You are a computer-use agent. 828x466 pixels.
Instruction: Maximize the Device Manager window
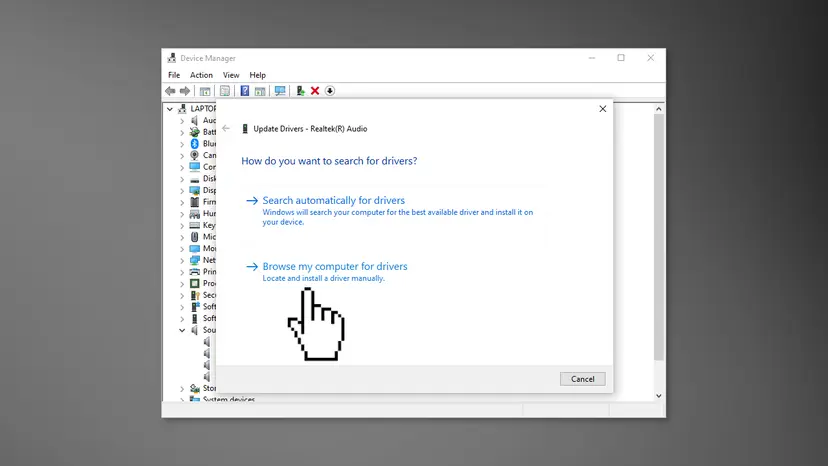(621, 58)
